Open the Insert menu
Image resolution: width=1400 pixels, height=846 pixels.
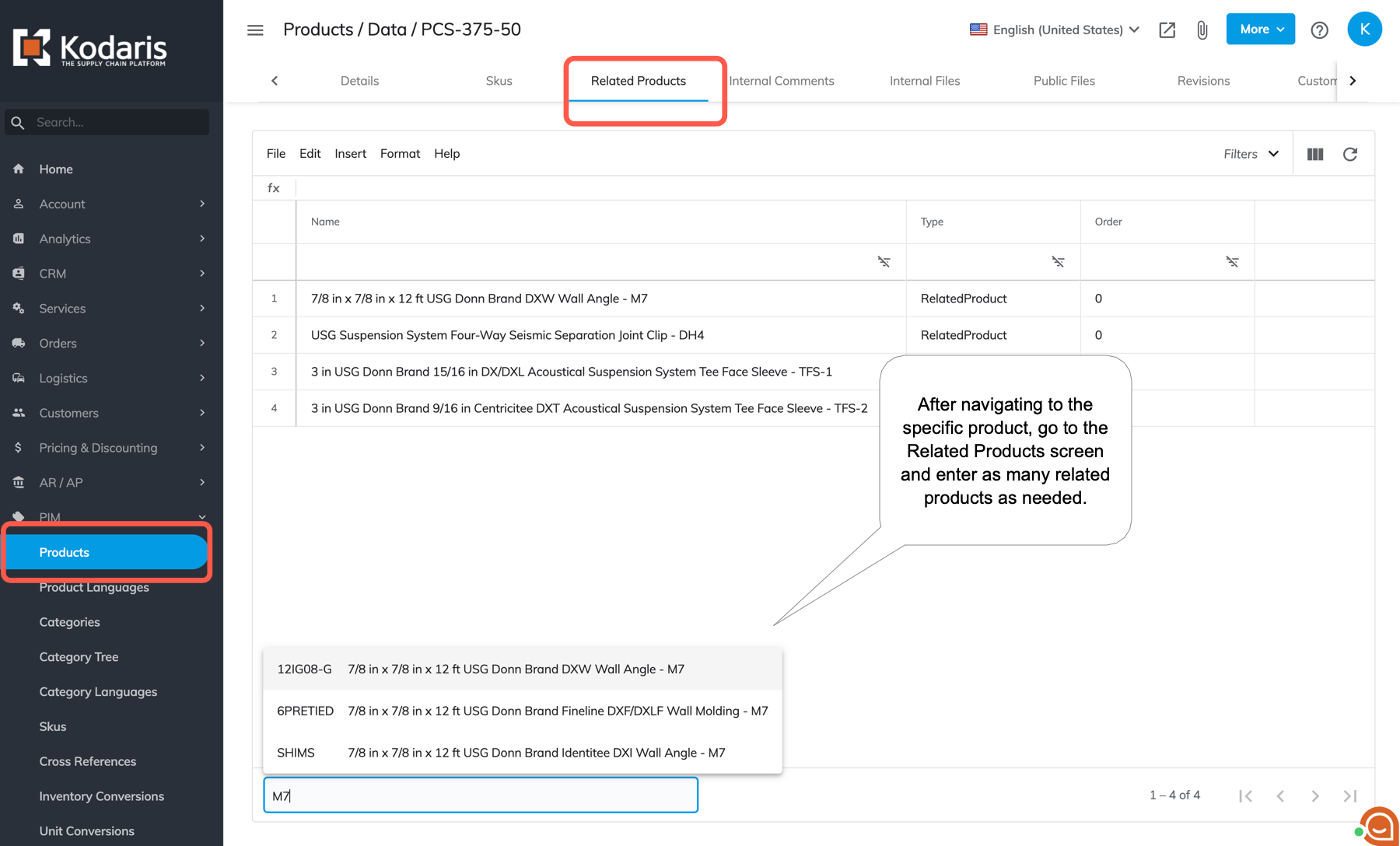pyautogui.click(x=350, y=154)
